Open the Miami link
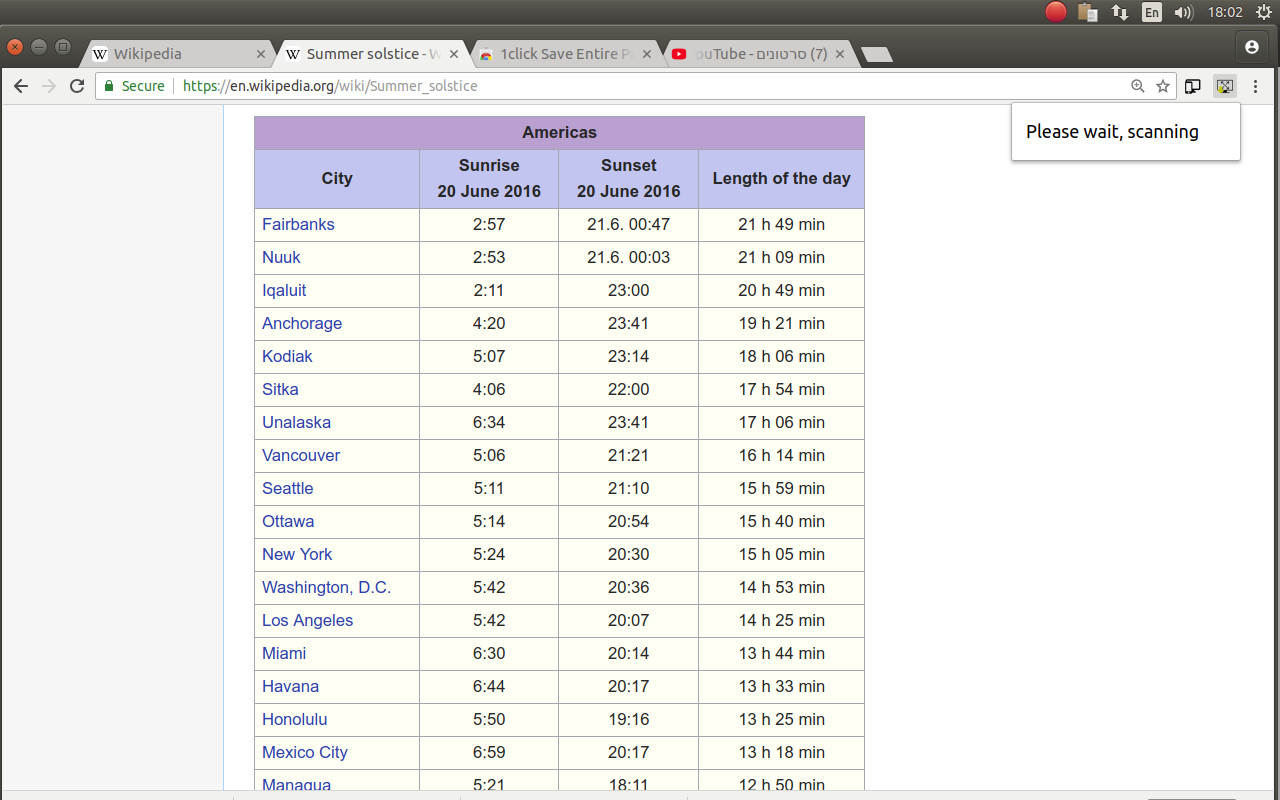 click(x=284, y=653)
